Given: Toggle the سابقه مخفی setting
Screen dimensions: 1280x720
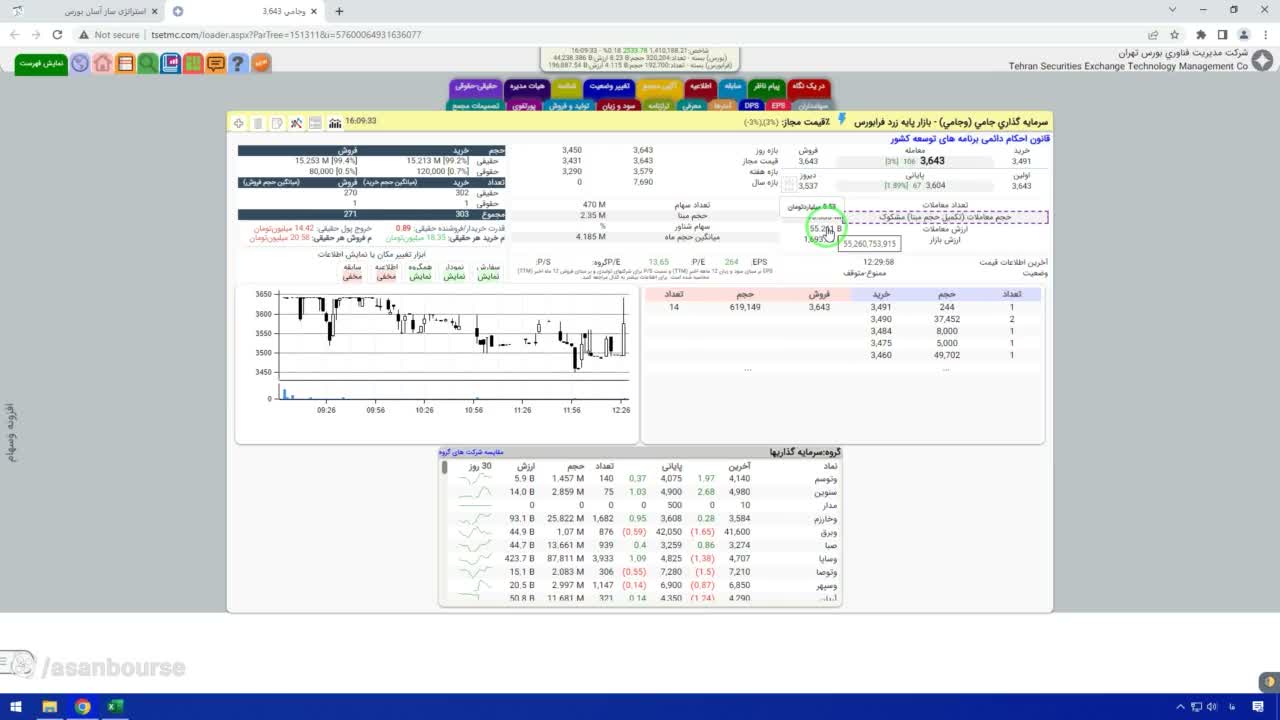Looking at the screenshot, I should click(352, 276).
